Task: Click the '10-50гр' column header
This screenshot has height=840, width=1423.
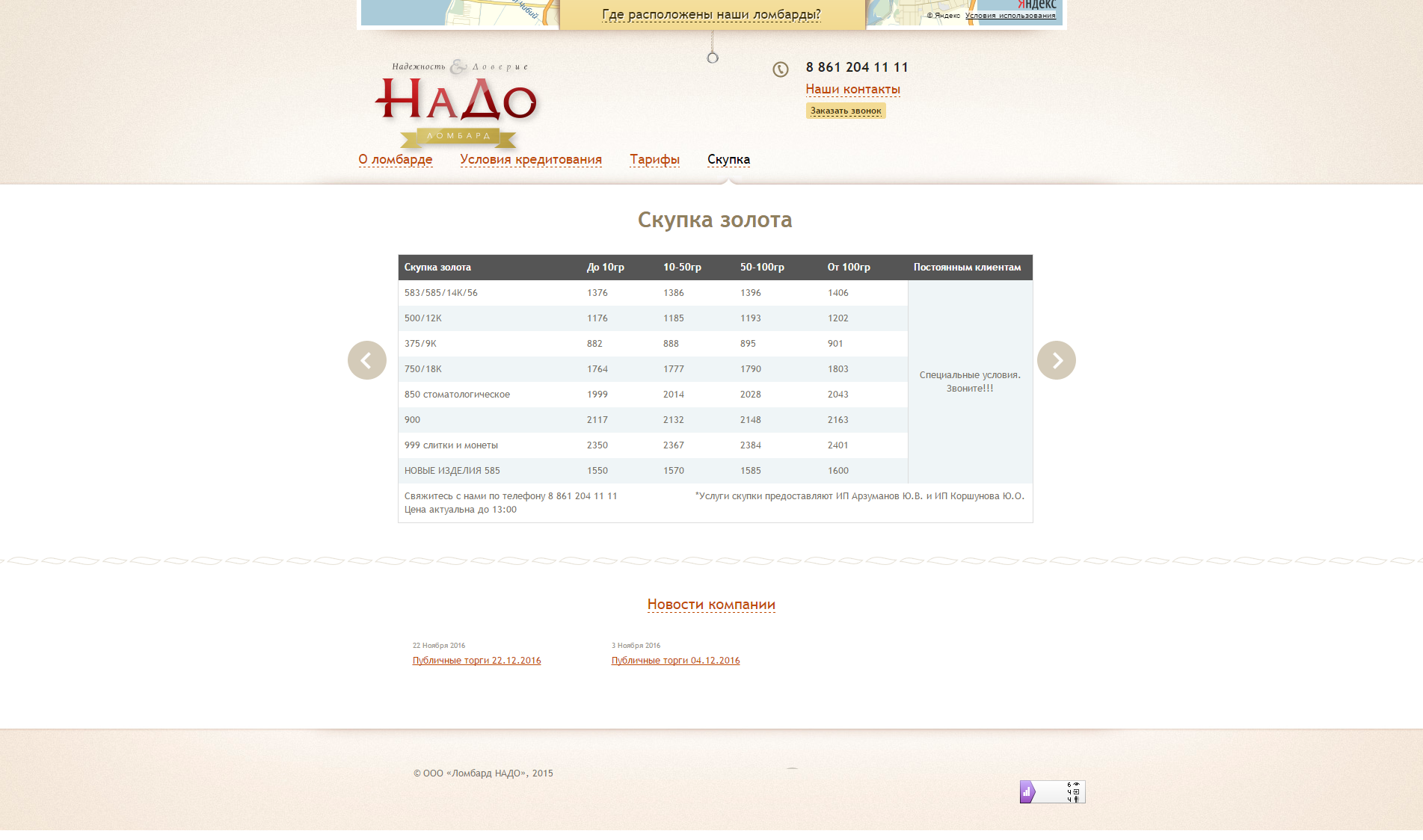Action: click(682, 268)
